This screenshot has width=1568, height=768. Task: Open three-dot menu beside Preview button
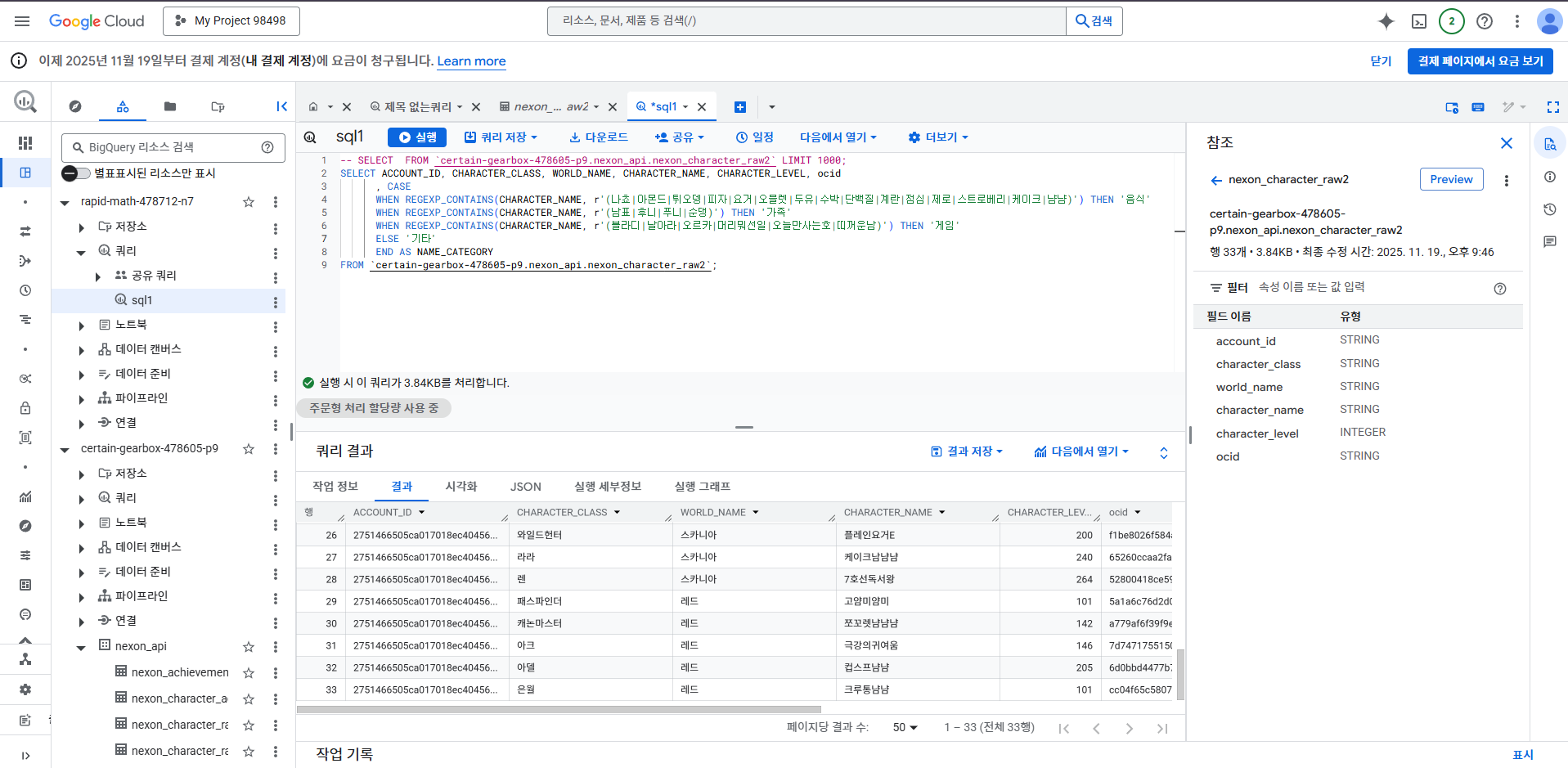(x=1507, y=180)
